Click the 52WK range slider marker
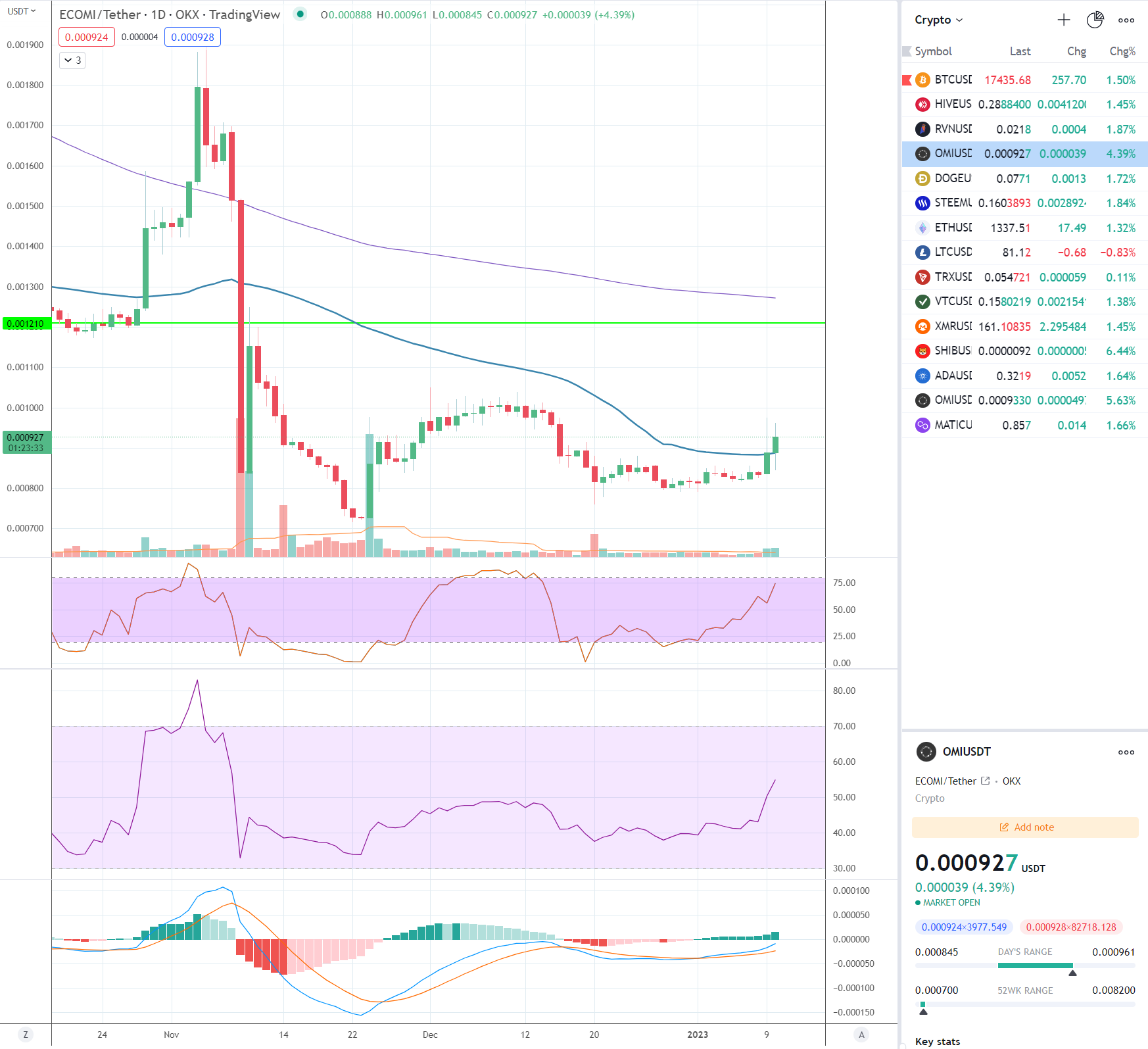 tap(923, 1012)
